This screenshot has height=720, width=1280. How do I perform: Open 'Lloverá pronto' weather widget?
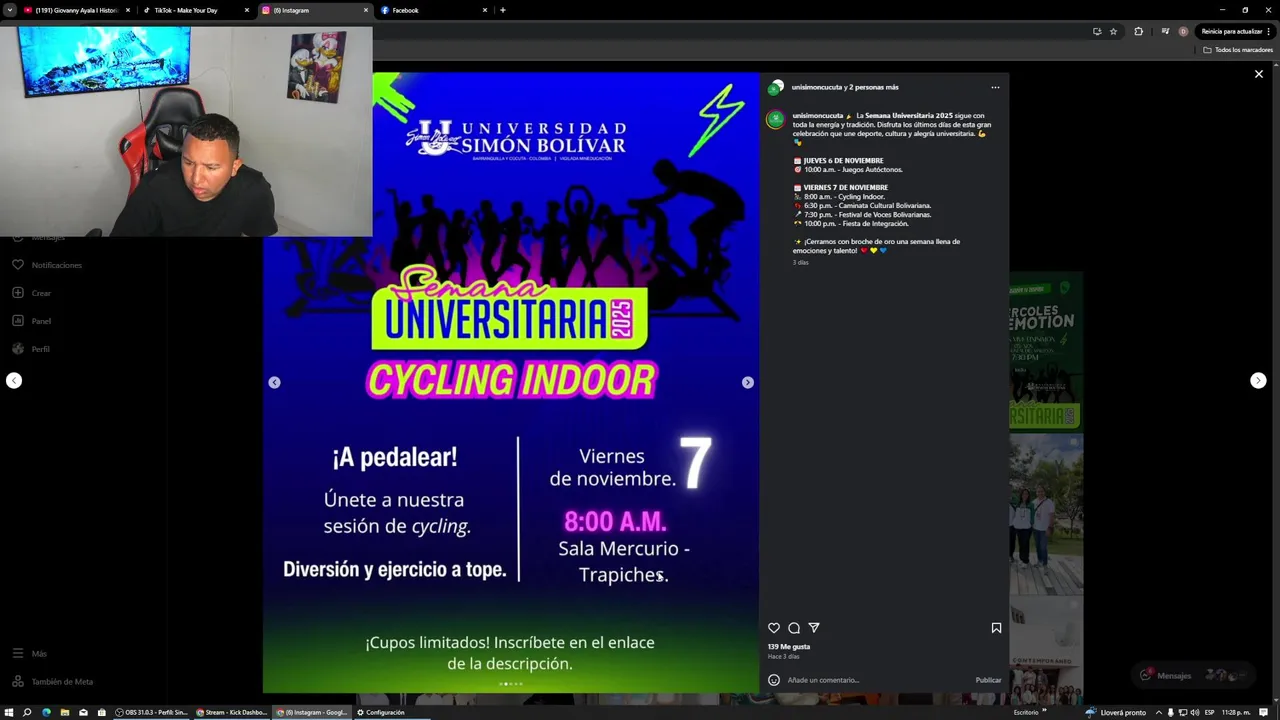coord(1116,712)
